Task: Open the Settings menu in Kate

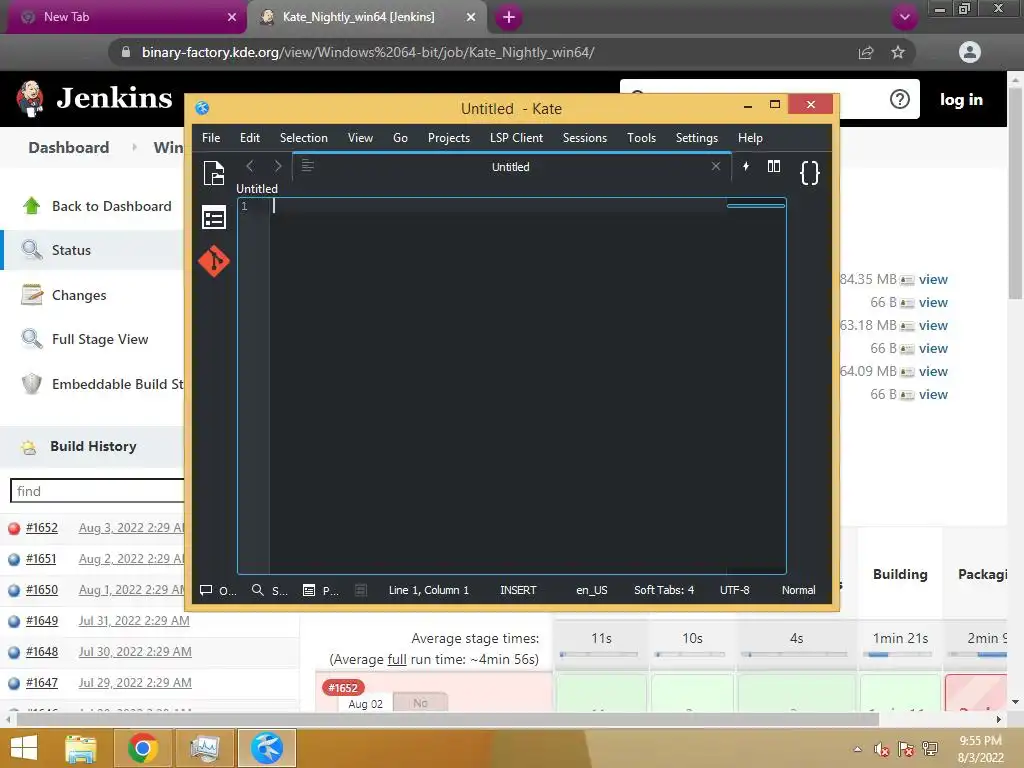Action: pyautogui.click(x=697, y=138)
